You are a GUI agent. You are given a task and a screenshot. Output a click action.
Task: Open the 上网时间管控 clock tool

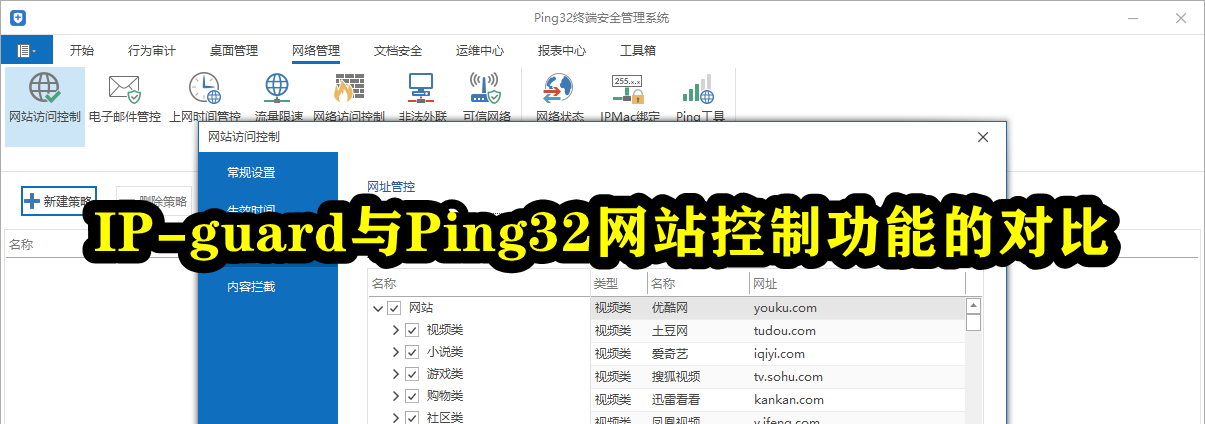(205, 97)
